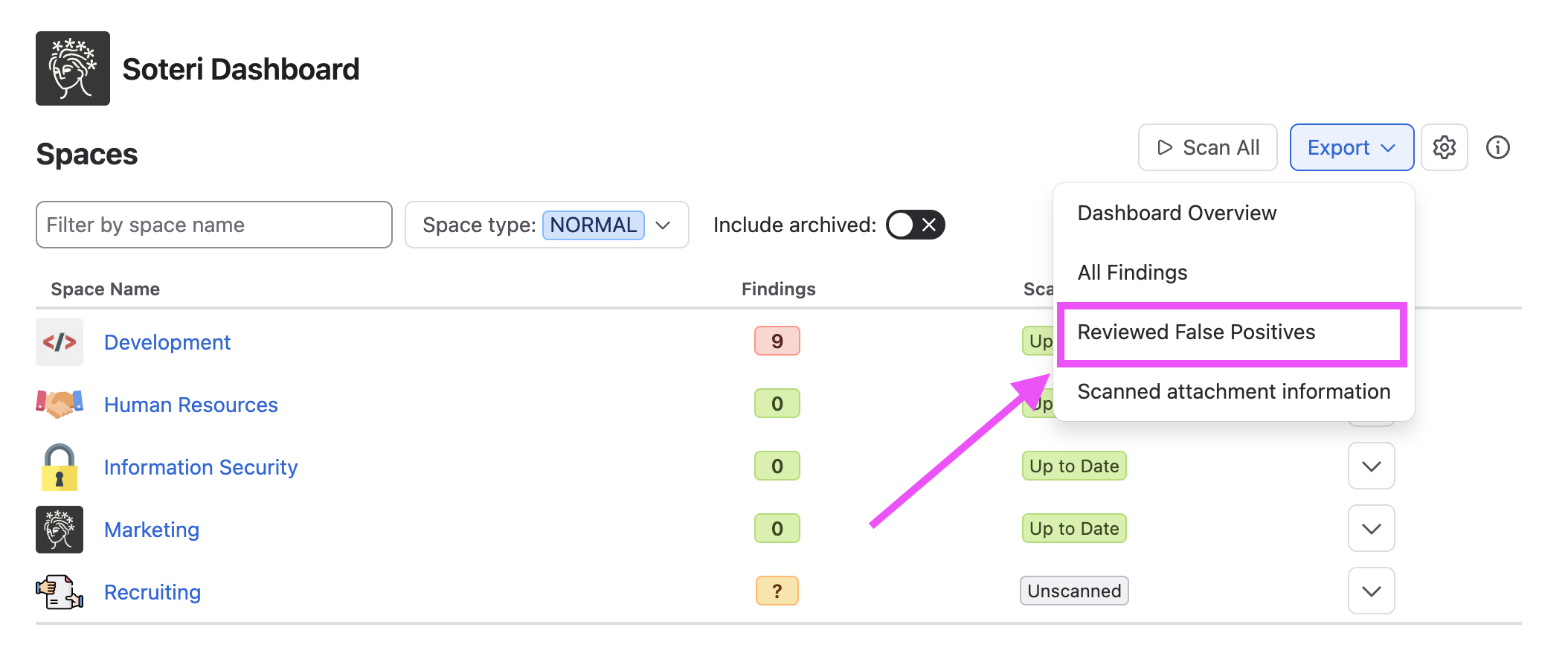This screenshot has height=662, width=1568.
Task: Click the Recruiting space icon
Action: (x=60, y=592)
